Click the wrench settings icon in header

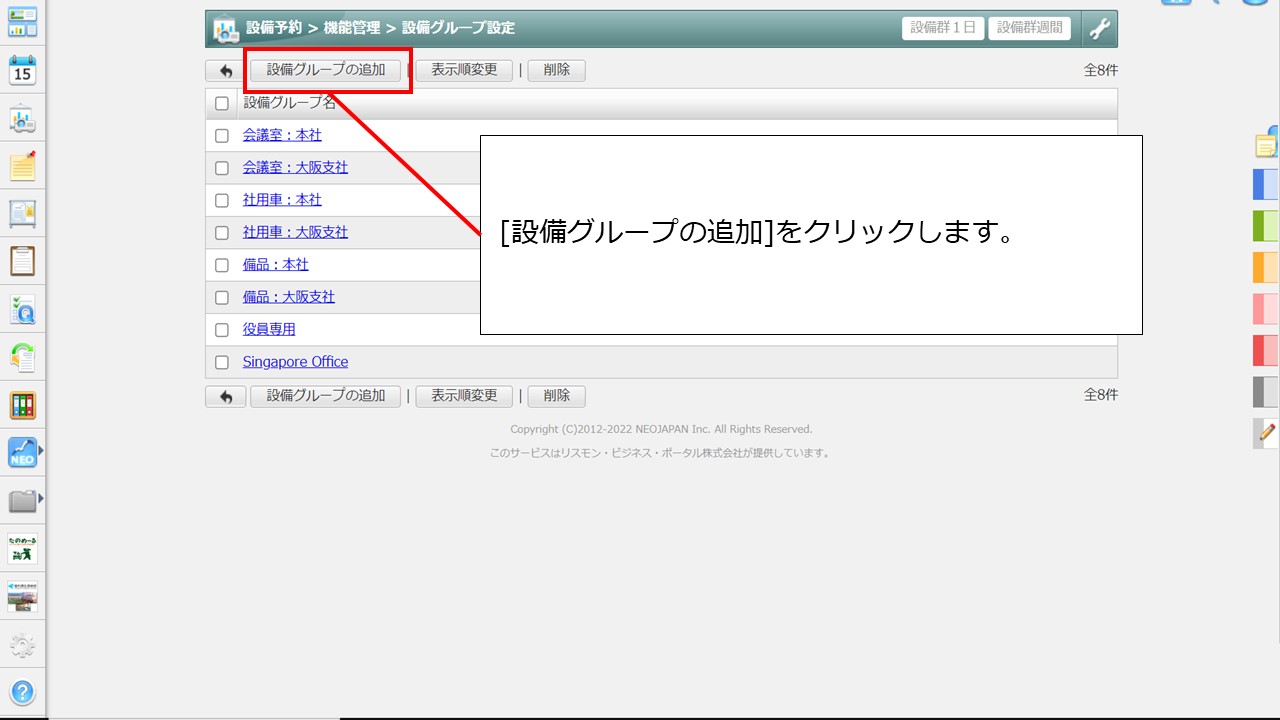tap(1099, 29)
